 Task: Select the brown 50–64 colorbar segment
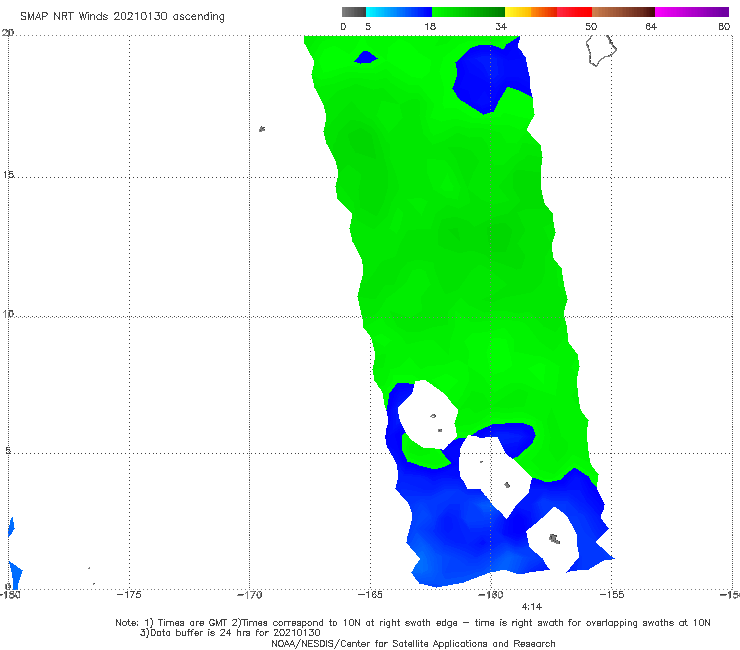tap(623, 12)
